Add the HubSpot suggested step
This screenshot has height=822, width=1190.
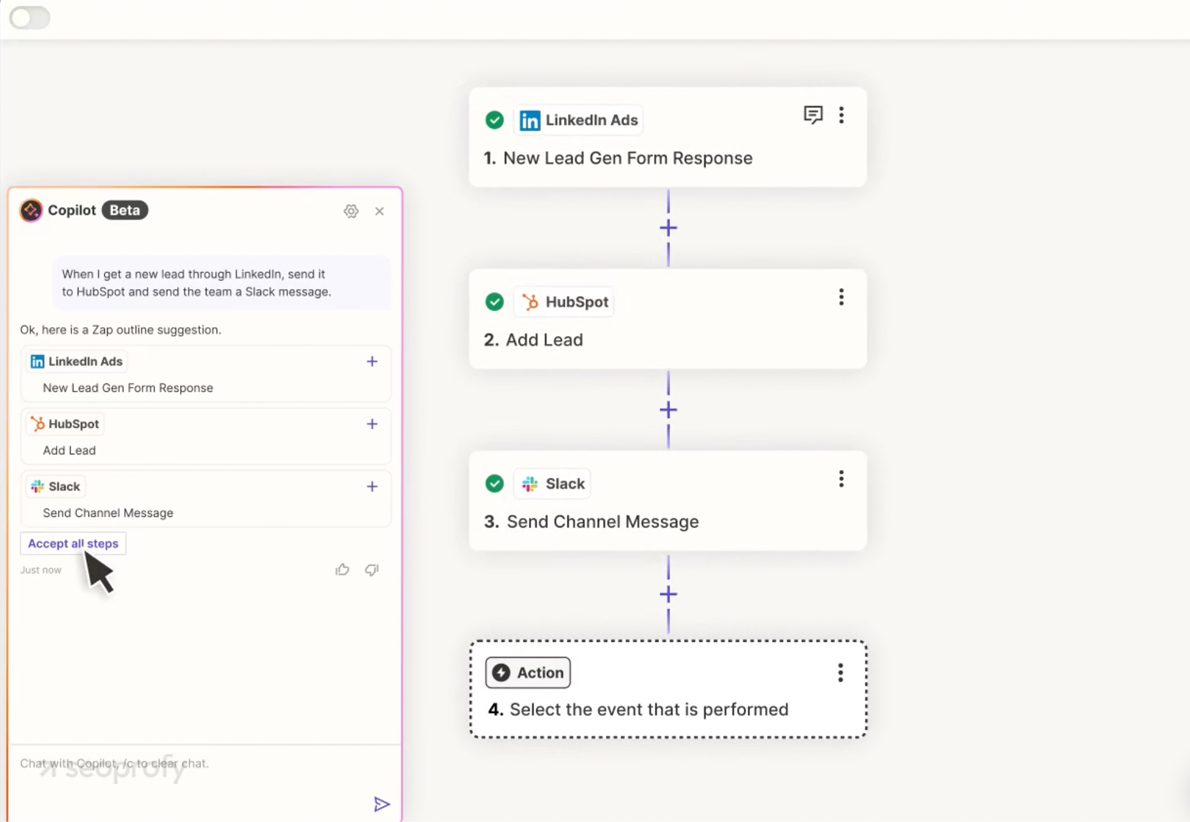372,424
